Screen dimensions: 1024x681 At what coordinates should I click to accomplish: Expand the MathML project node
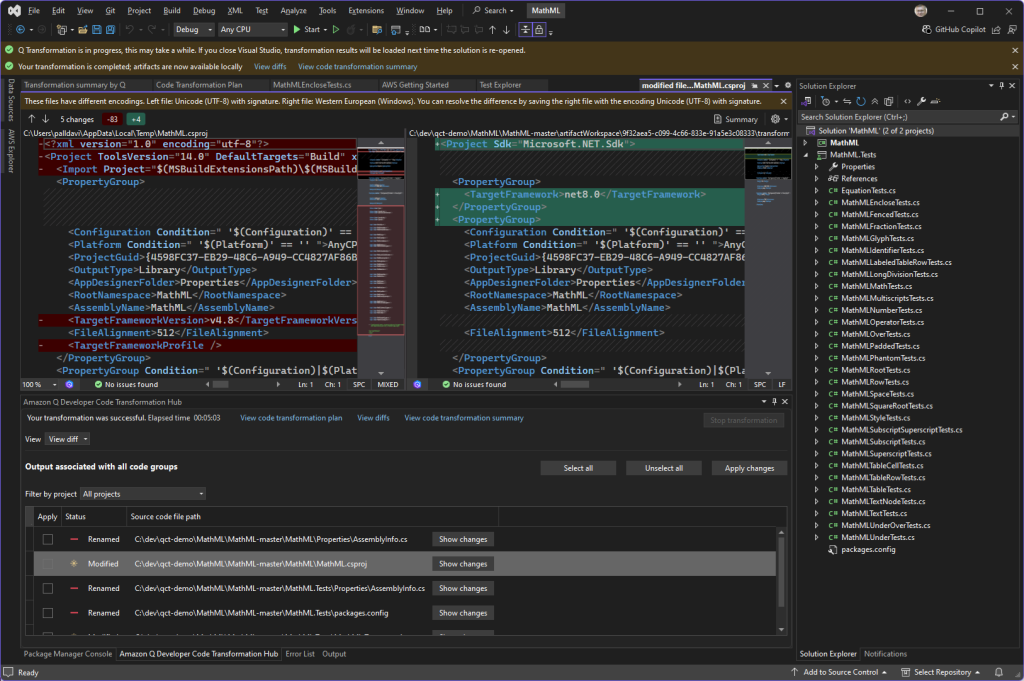(x=806, y=143)
